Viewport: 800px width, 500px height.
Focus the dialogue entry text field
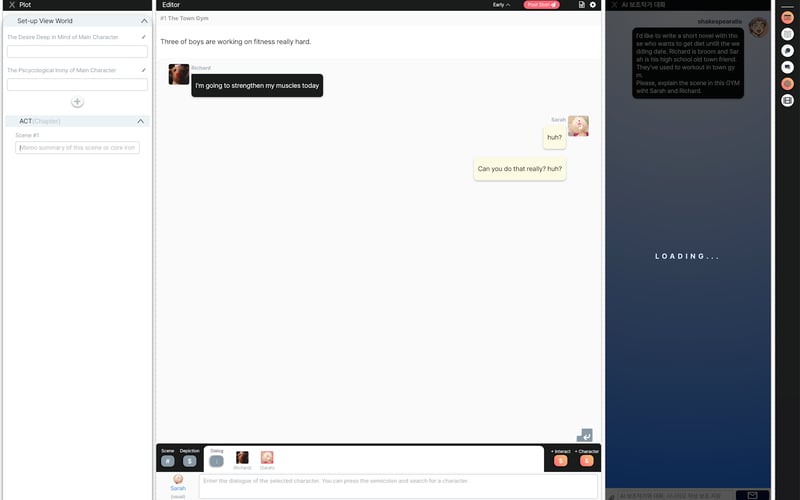coord(398,486)
